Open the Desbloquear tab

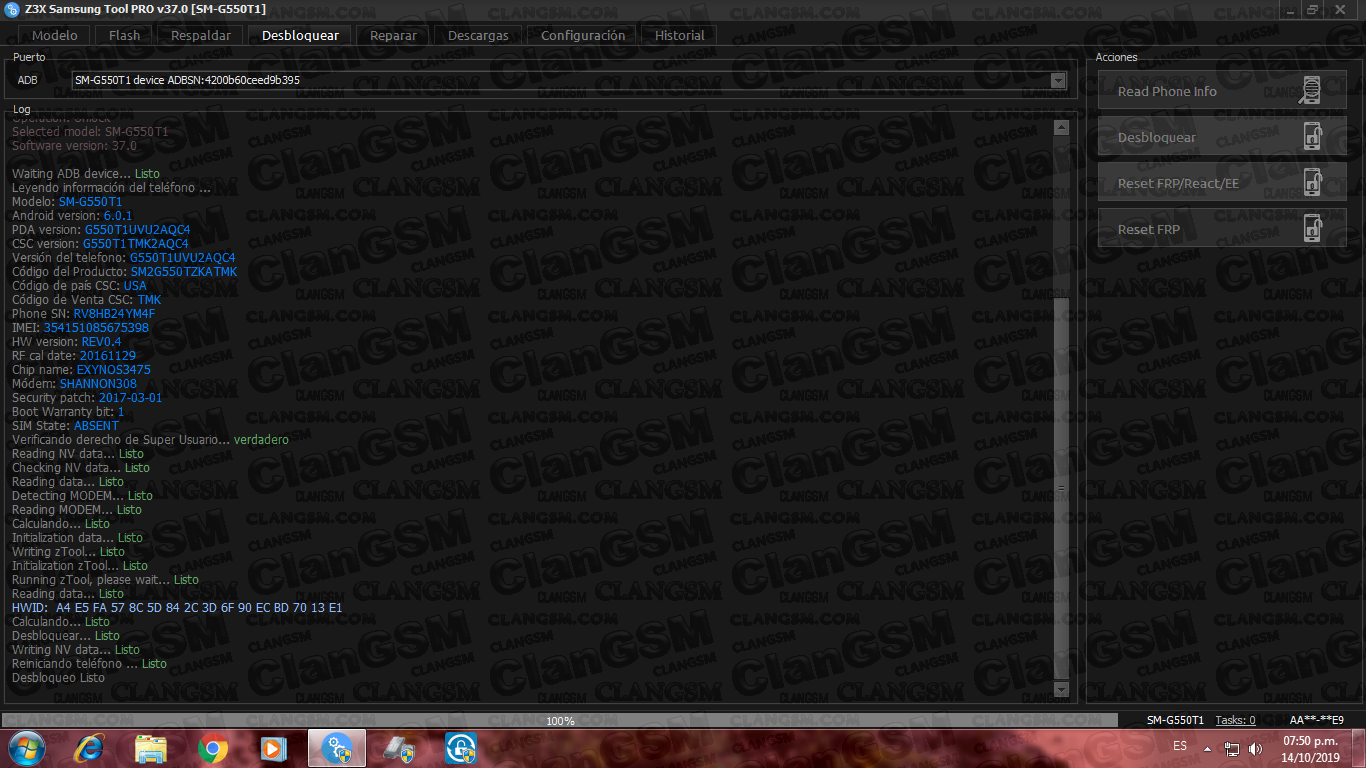click(300, 35)
